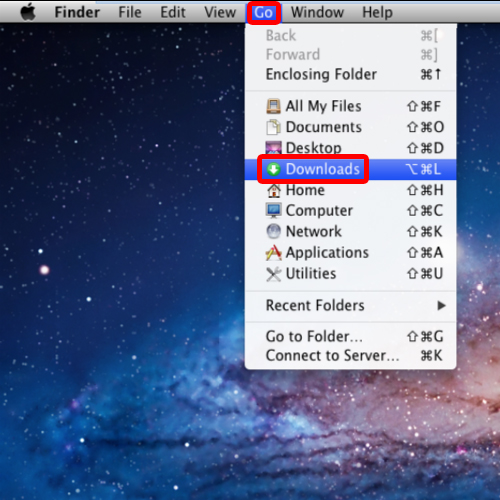Open the Help menu
Screen dimensions: 500x500
(377, 12)
